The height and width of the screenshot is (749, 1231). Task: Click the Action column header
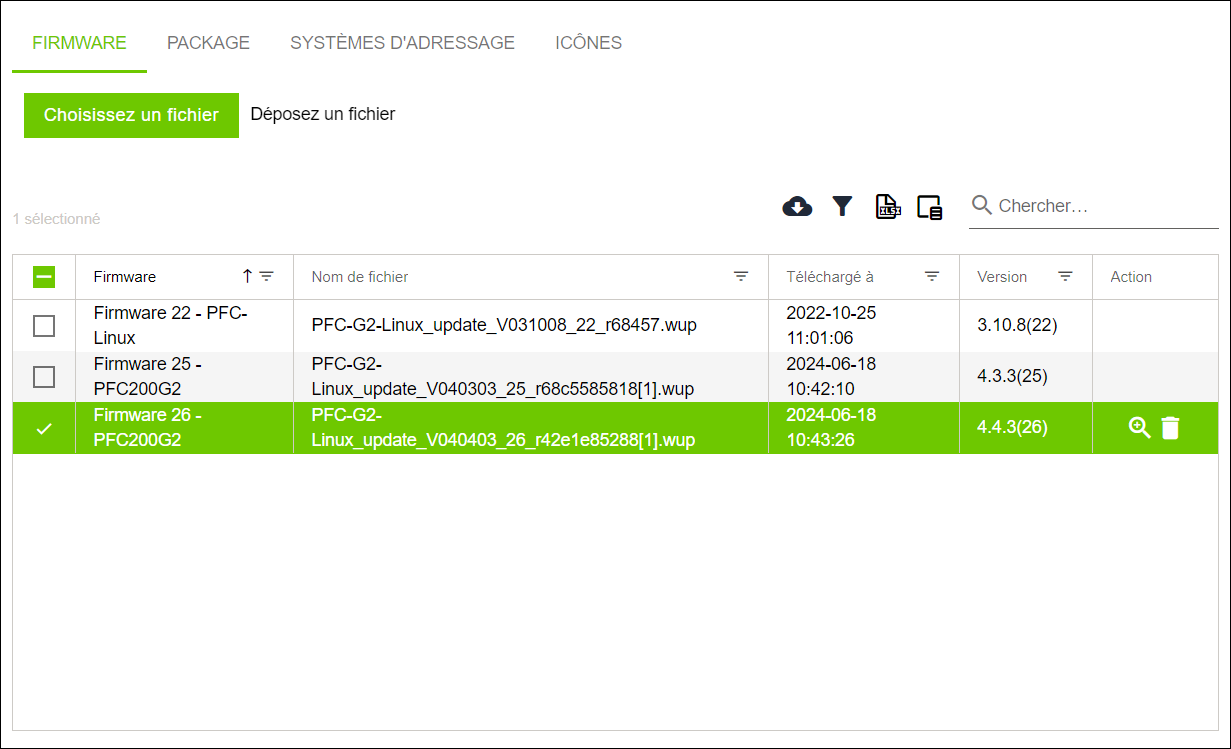coord(1131,277)
